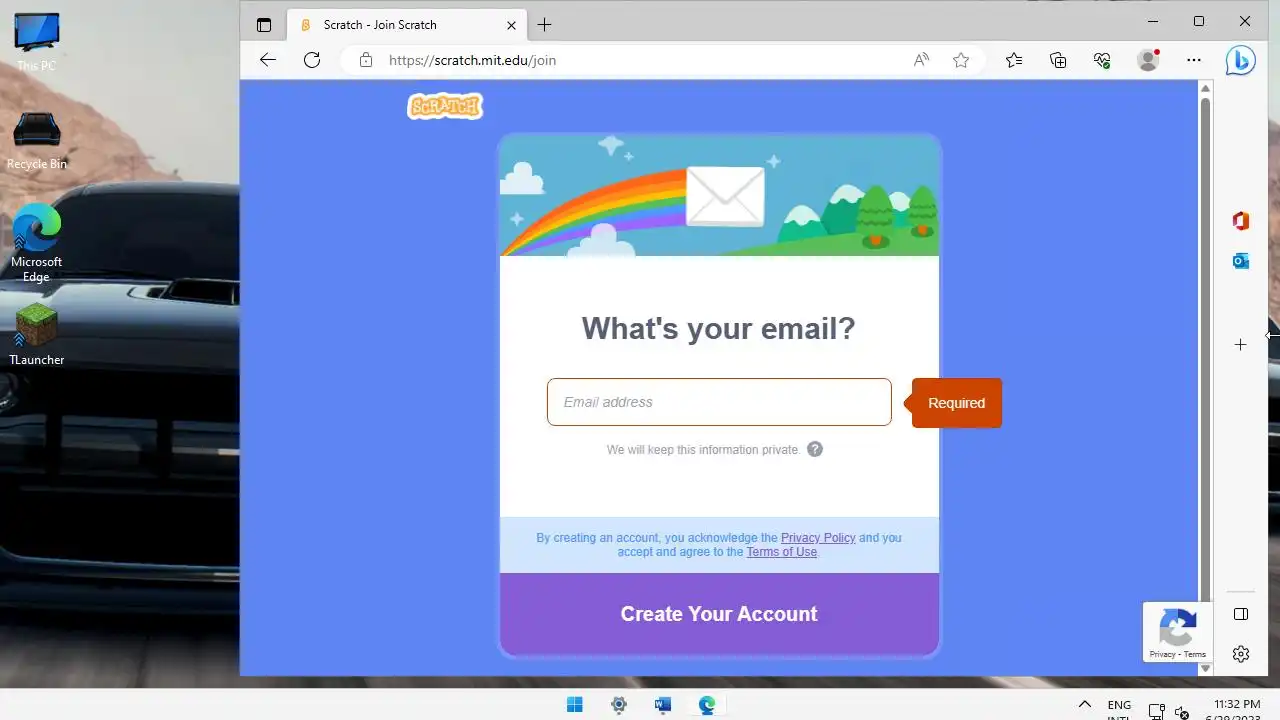Open the Tab actions menu icon

tap(264, 25)
